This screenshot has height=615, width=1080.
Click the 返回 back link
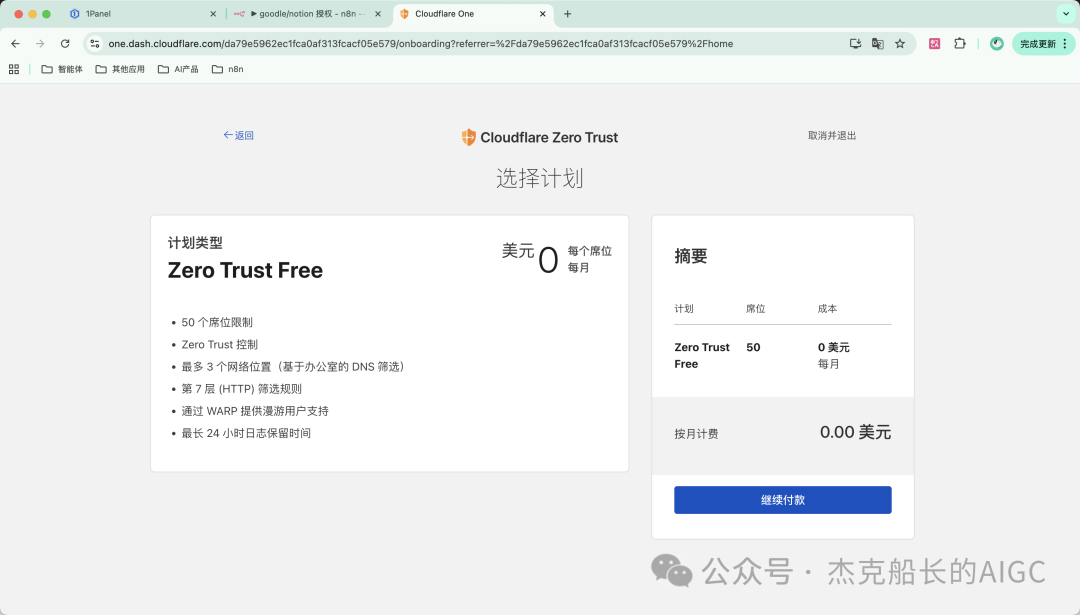click(x=238, y=135)
